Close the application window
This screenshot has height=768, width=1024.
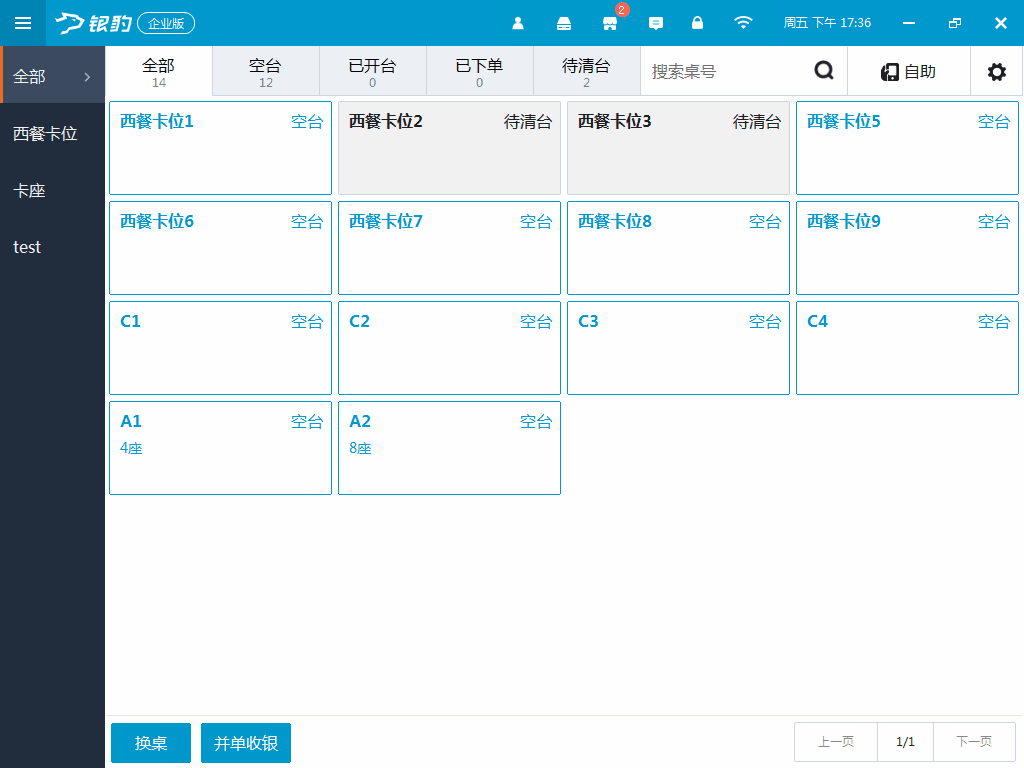1000,23
